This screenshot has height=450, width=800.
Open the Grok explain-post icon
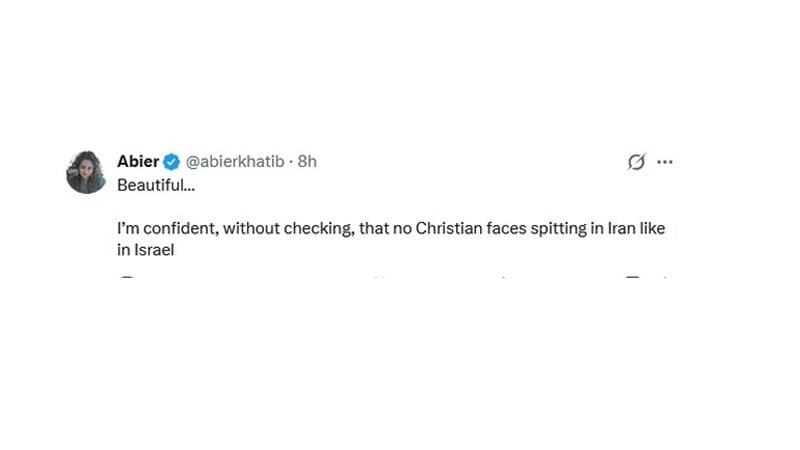tap(636, 162)
